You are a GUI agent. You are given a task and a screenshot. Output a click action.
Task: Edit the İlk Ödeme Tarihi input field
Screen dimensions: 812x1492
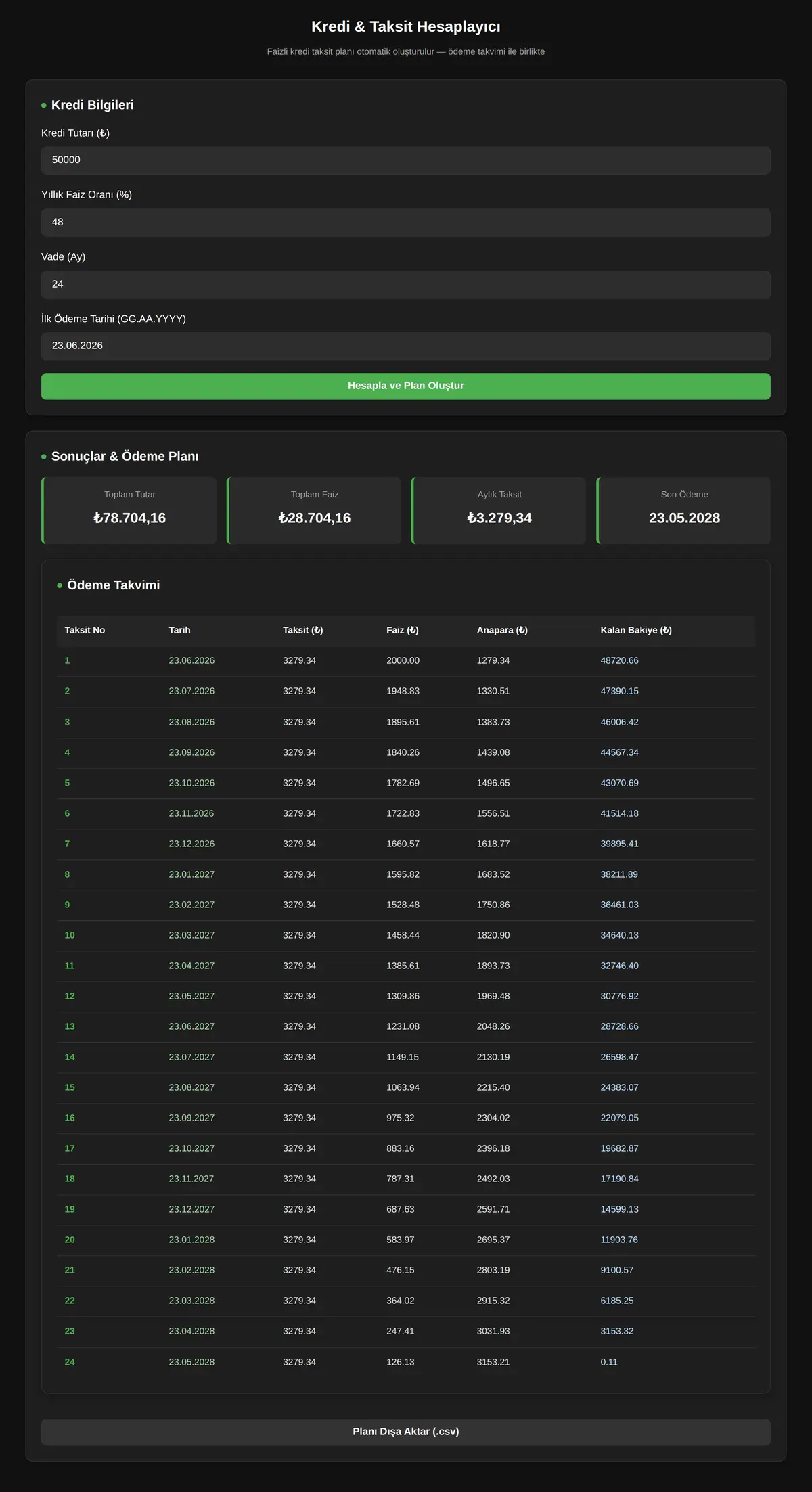click(406, 346)
